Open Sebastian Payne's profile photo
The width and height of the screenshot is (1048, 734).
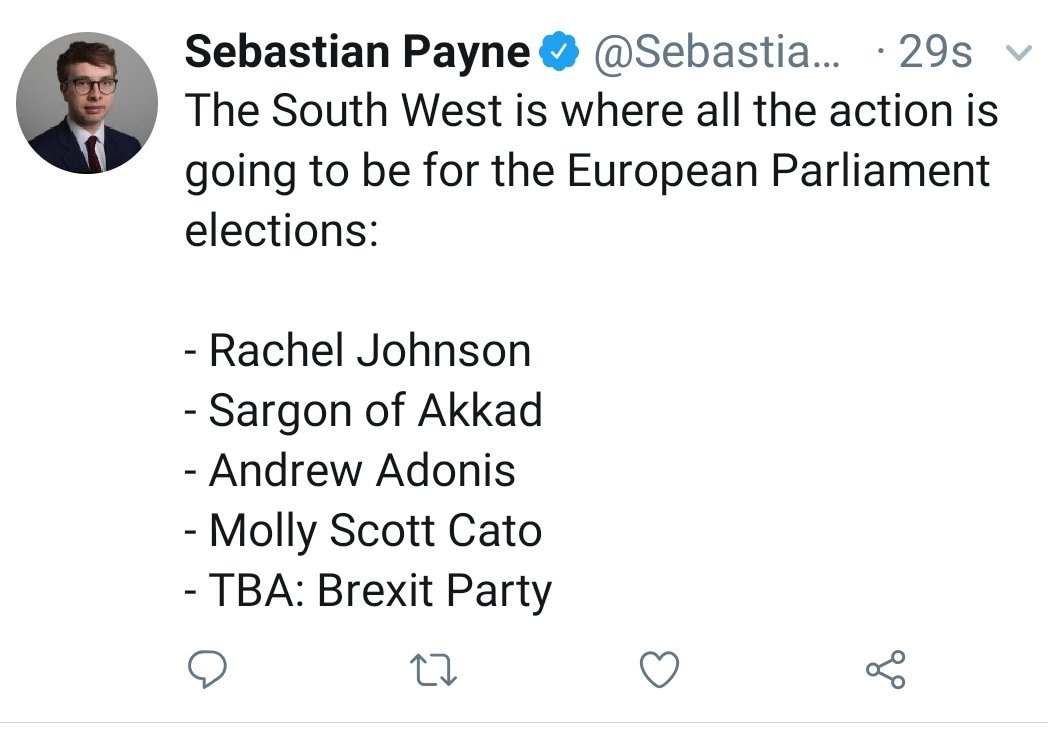click(x=87, y=102)
